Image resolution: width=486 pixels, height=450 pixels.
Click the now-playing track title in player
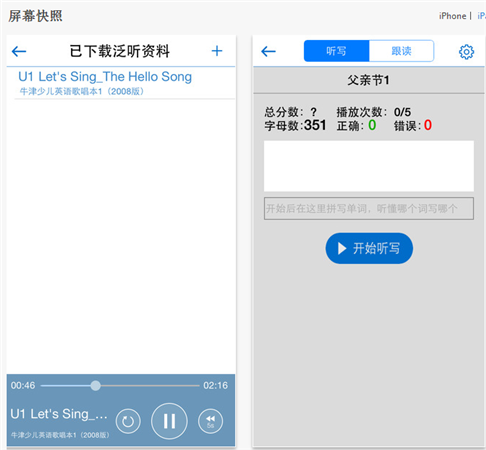point(59,414)
